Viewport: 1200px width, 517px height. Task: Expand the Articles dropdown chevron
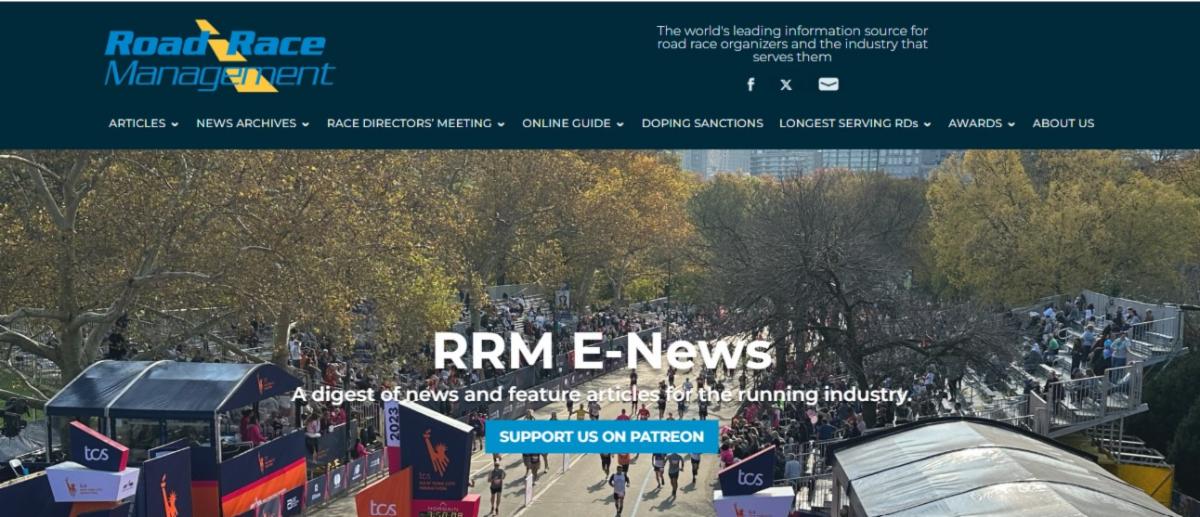[x=175, y=124]
